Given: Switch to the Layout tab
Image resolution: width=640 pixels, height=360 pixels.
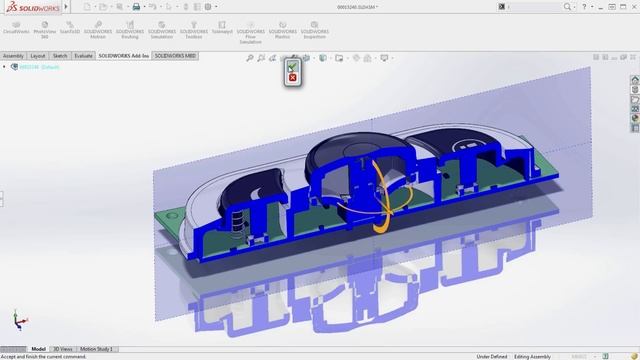Looking at the screenshot, I should (x=38, y=56).
